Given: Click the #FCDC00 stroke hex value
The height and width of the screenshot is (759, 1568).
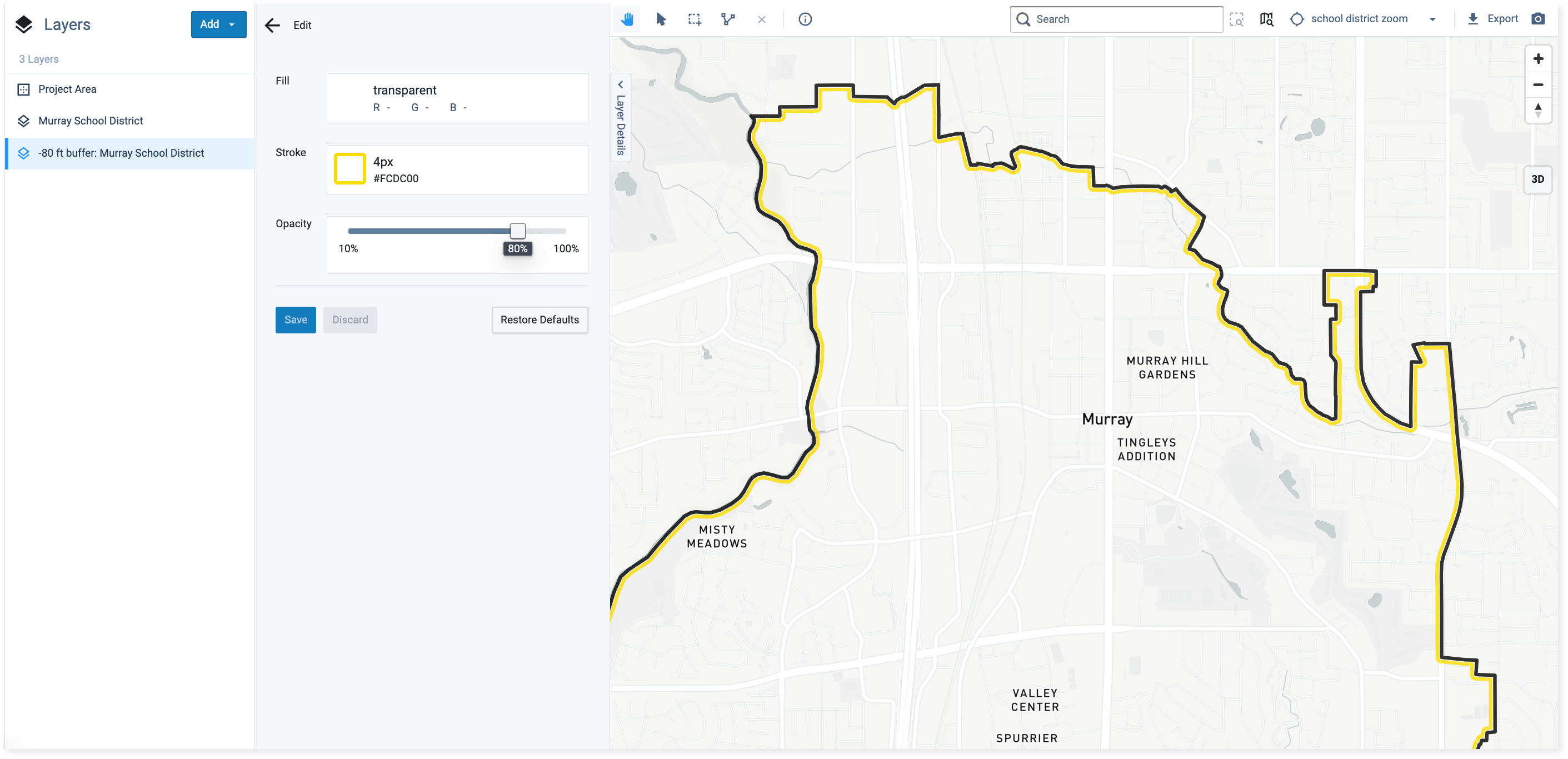Looking at the screenshot, I should [396, 178].
